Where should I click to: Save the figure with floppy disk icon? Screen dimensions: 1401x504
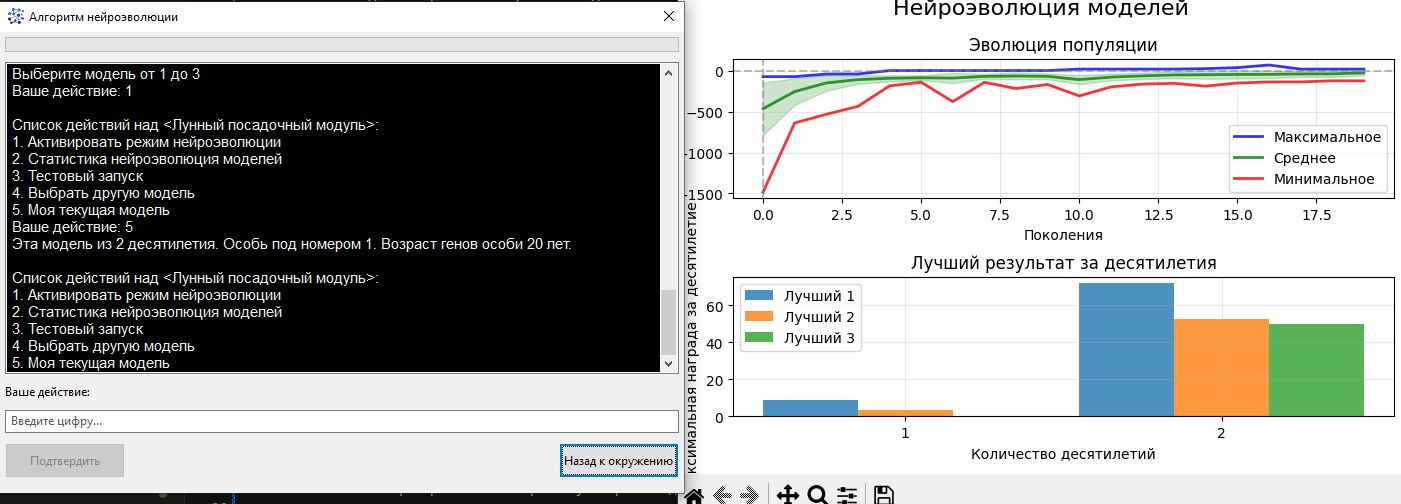[883, 494]
